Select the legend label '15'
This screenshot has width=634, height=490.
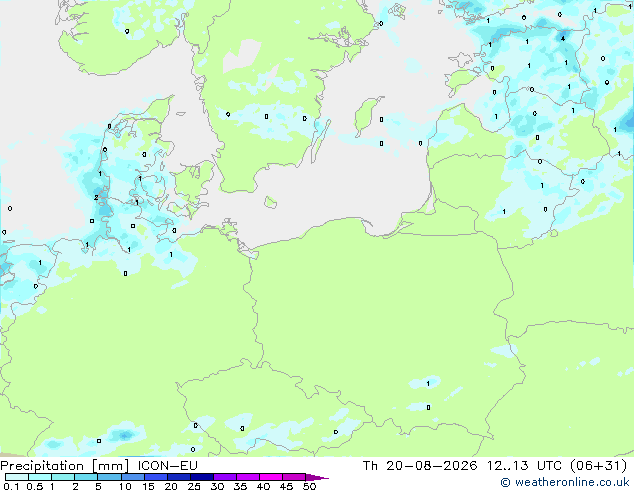[x=148, y=486]
